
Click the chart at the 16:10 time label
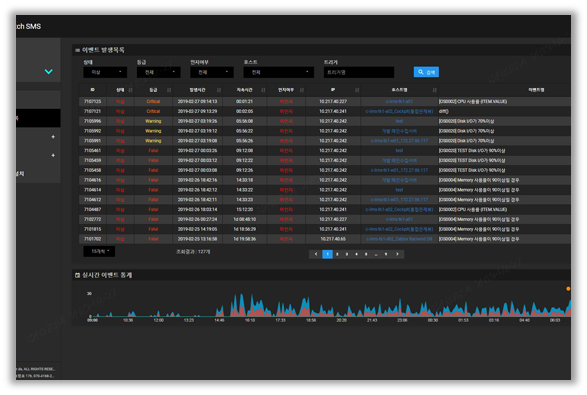click(250, 320)
